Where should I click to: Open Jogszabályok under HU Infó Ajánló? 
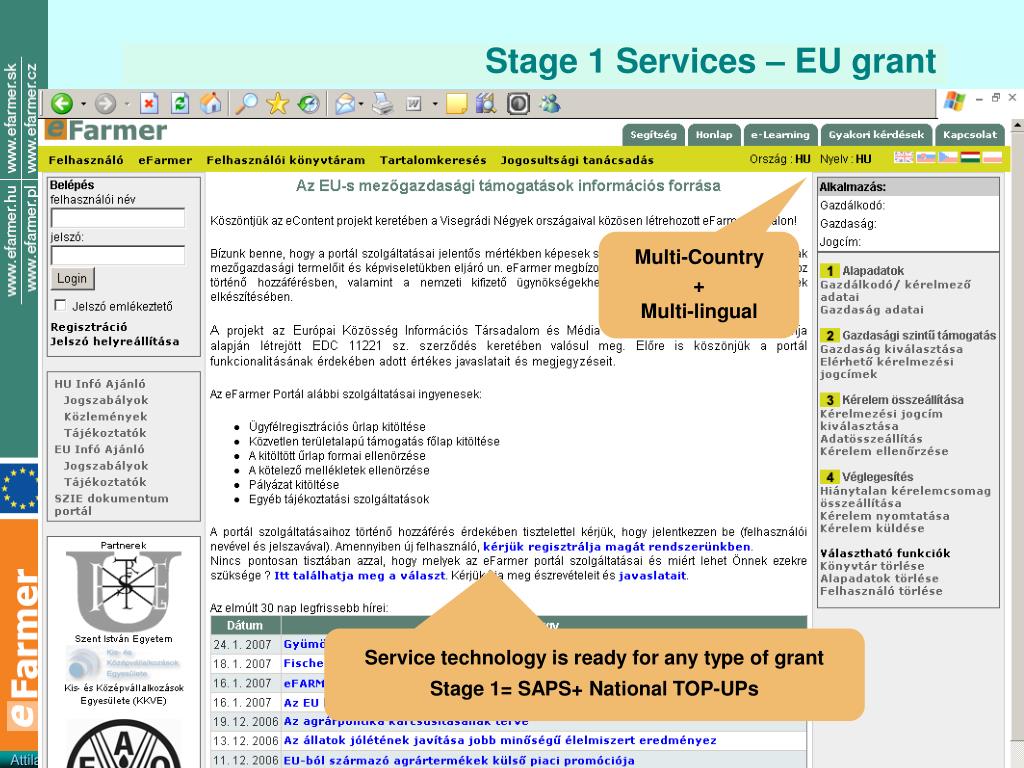coord(106,400)
